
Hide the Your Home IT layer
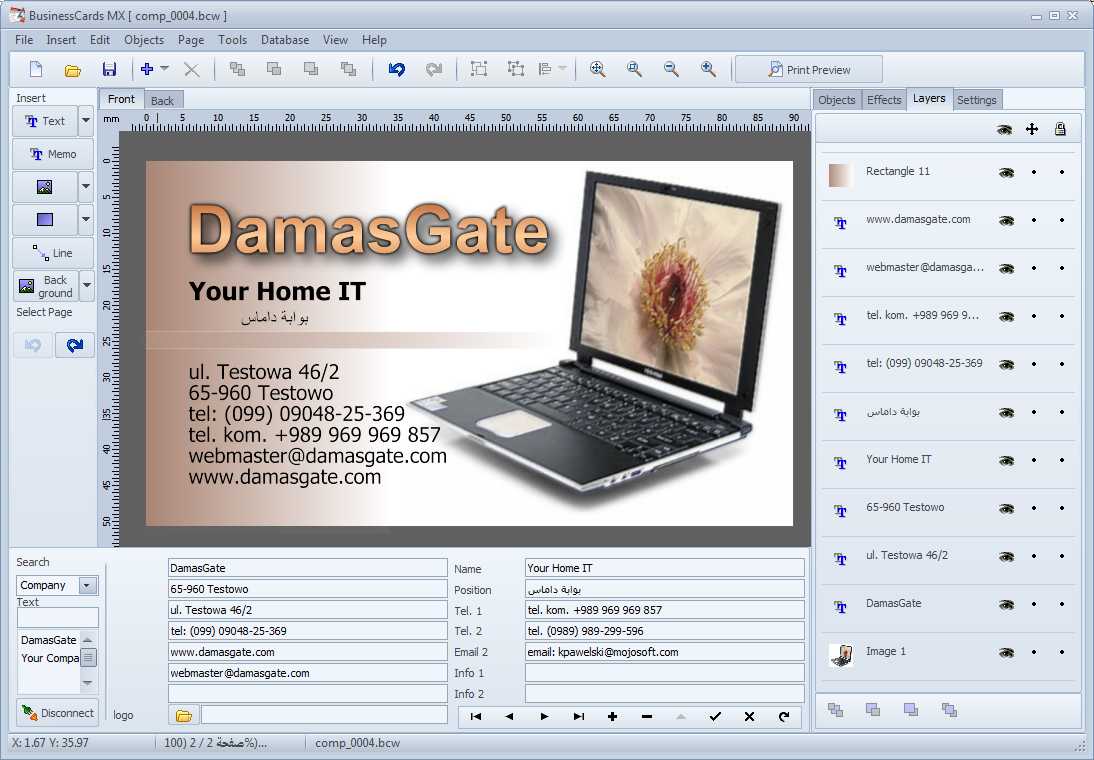click(x=1006, y=461)
